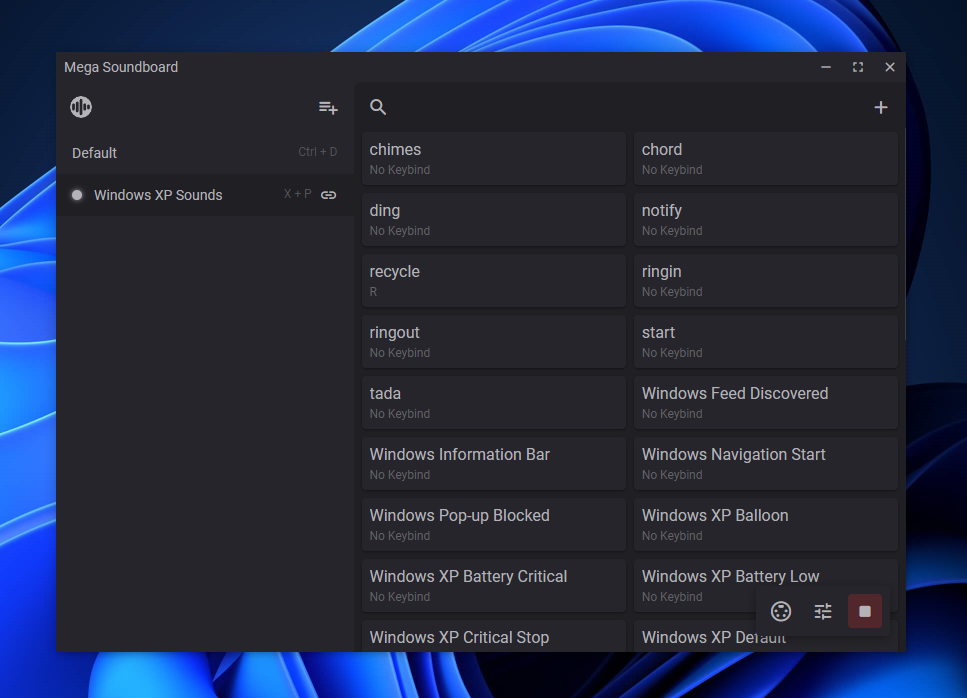Play the tada sound

coord(493,402)
